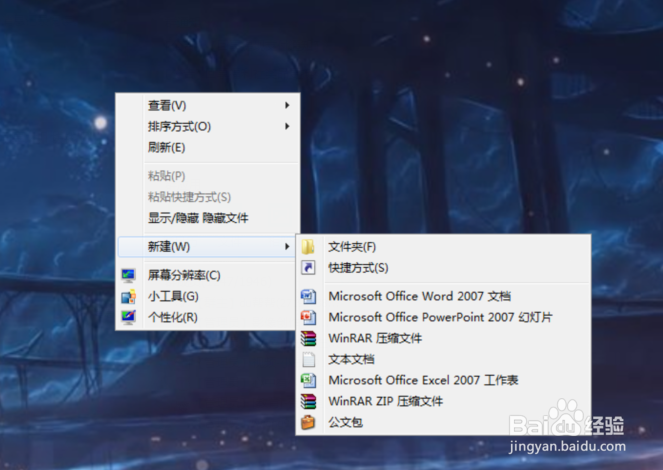Click the monitor icon beside 屏幕分辨率(C)
Viewport: 663px width, 470px height.
(128, 276)
